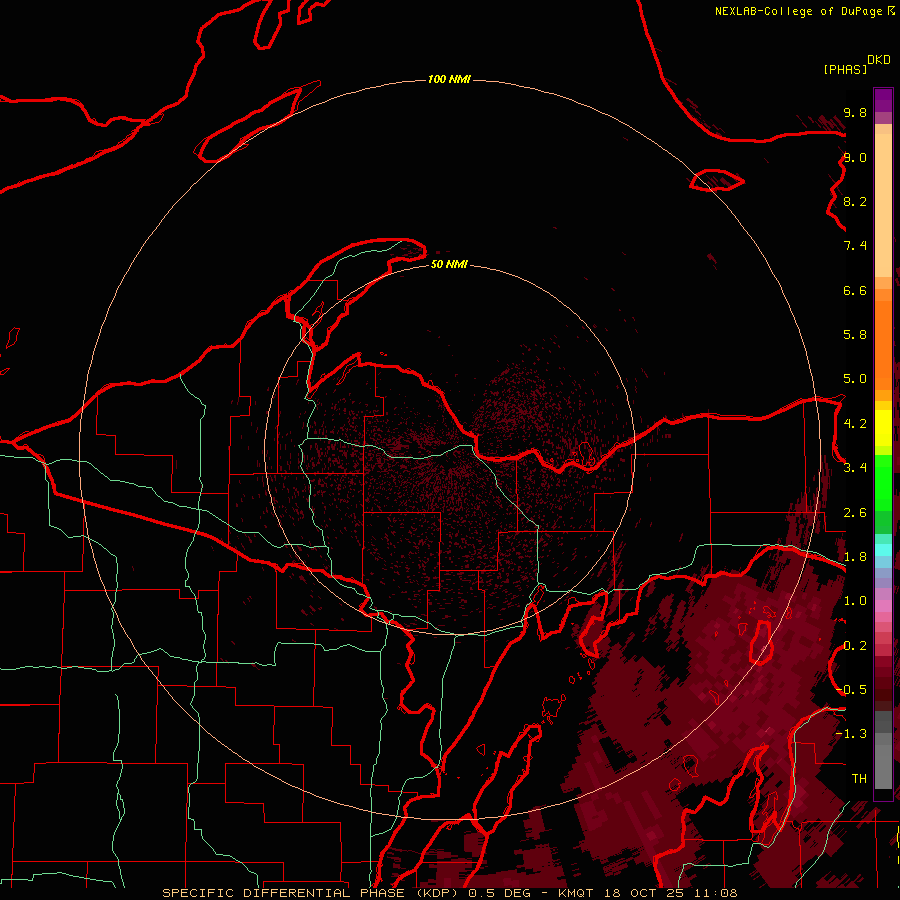
Task: Select the 1.8 value on the scale
Action: pos(855,557)
